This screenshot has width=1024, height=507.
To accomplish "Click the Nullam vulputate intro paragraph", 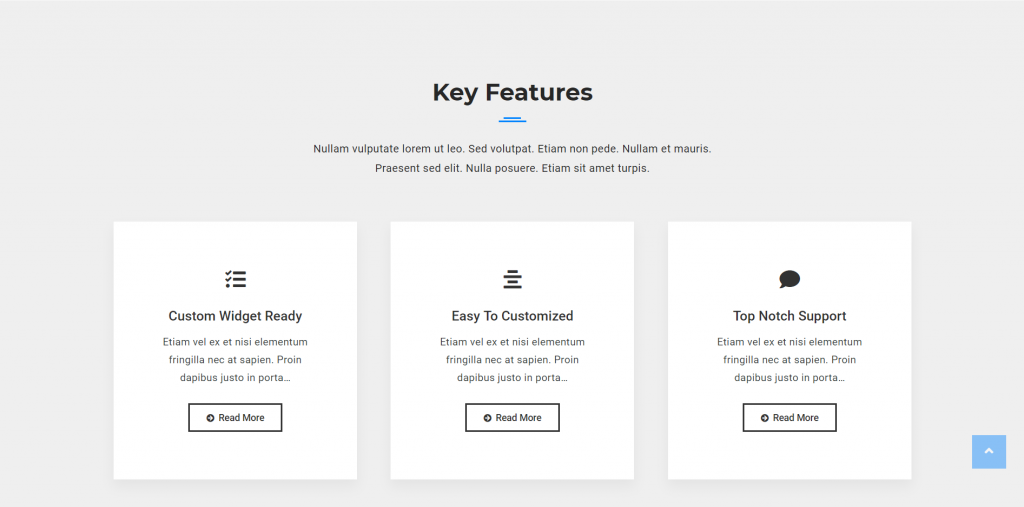I will (512, 158).
